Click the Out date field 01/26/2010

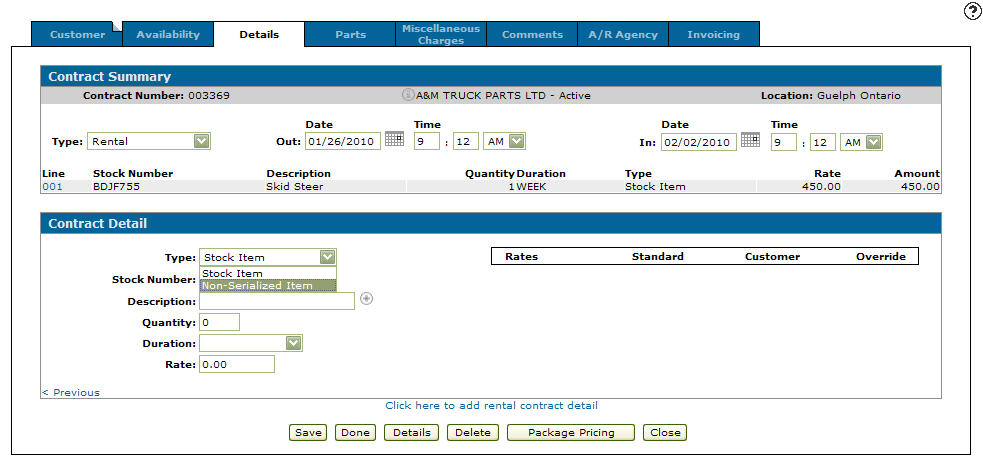tap(343, 142)
